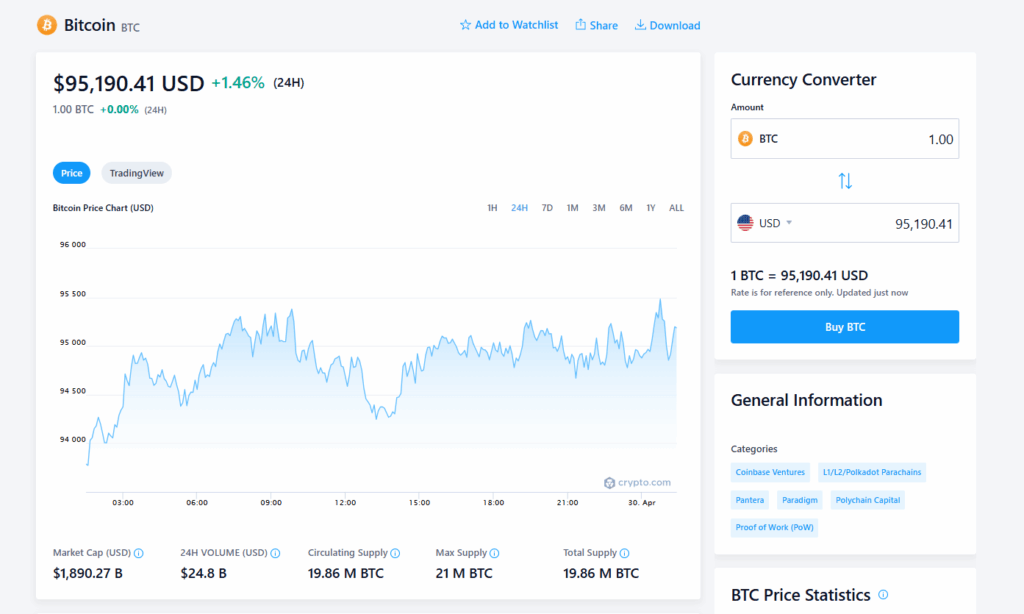Select the 1Y chart time range
The width and height of the screenshot is (1024, 614).
coord(651,208)
